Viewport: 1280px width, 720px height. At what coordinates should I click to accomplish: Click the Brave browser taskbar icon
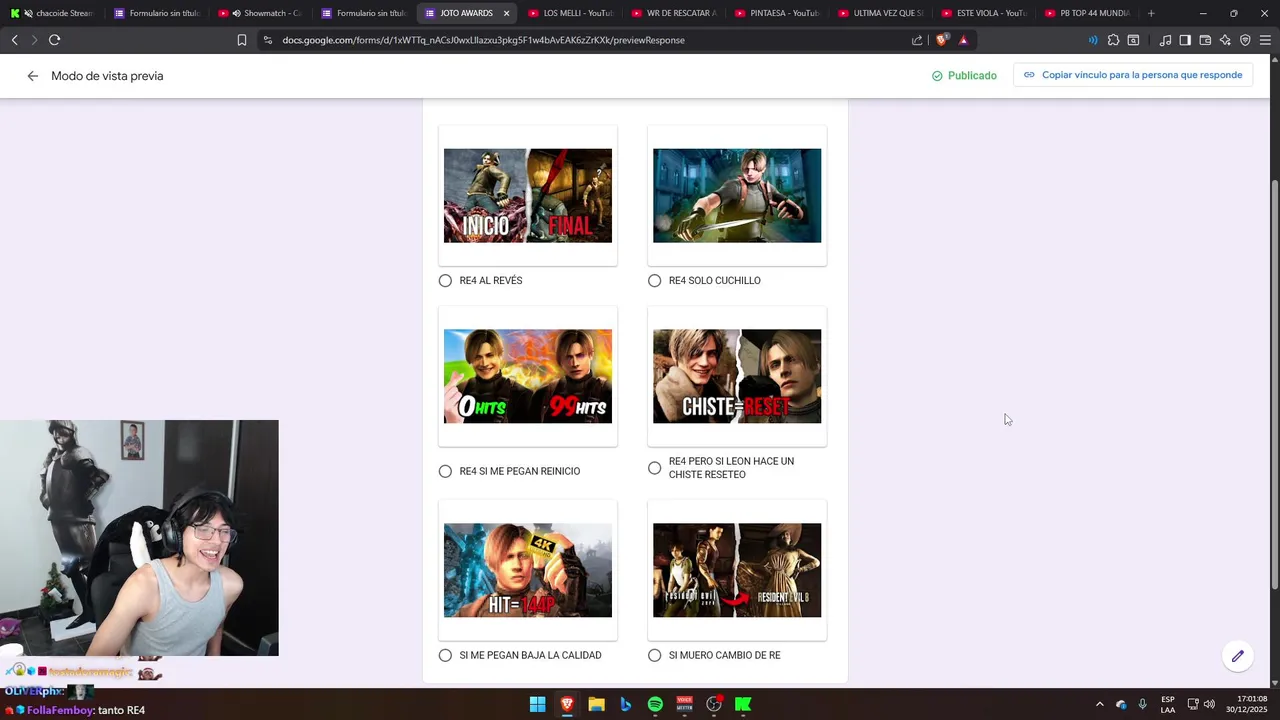point(567,704)
